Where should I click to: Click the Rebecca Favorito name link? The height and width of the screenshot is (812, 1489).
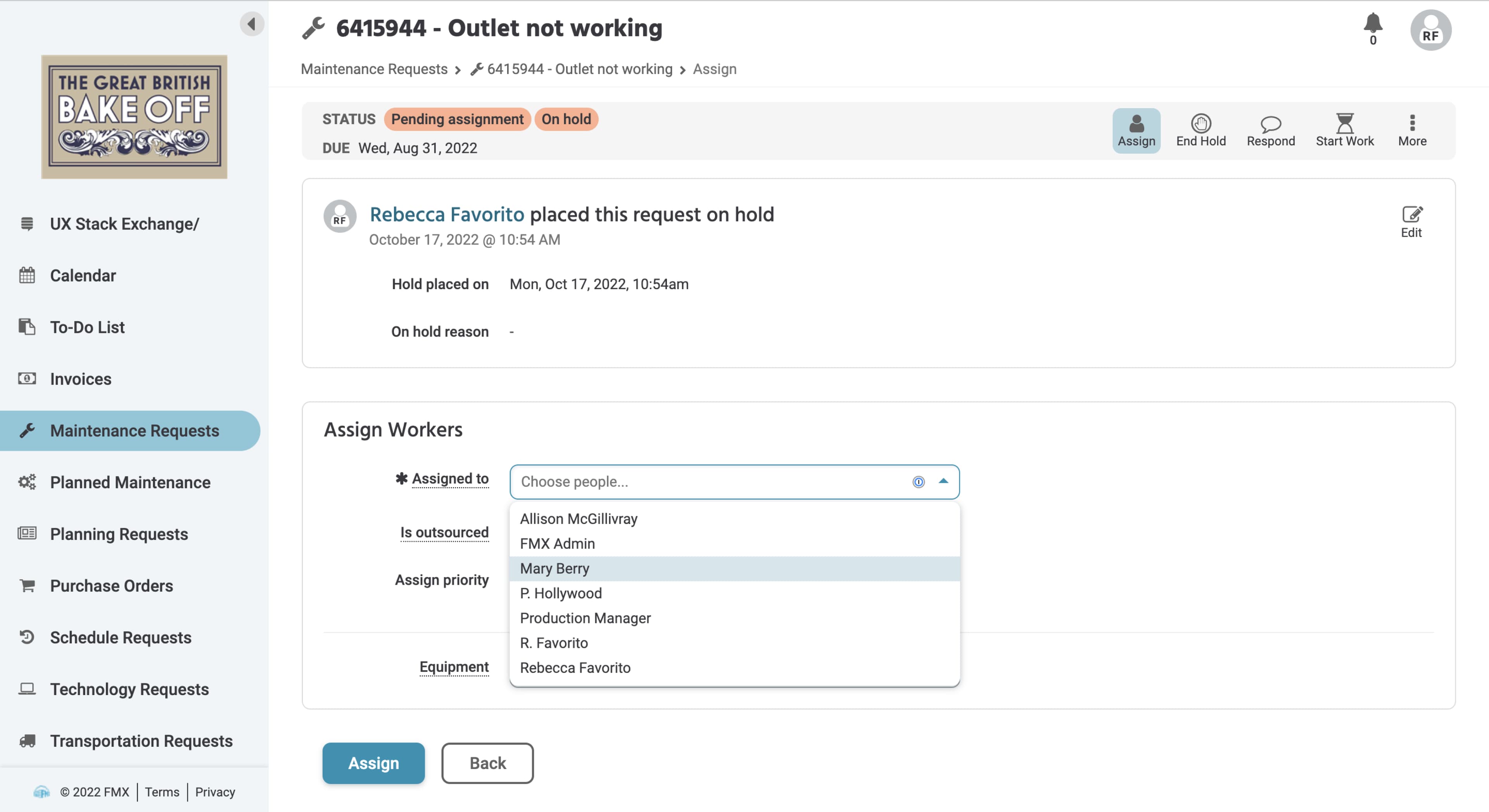point(447,214)
